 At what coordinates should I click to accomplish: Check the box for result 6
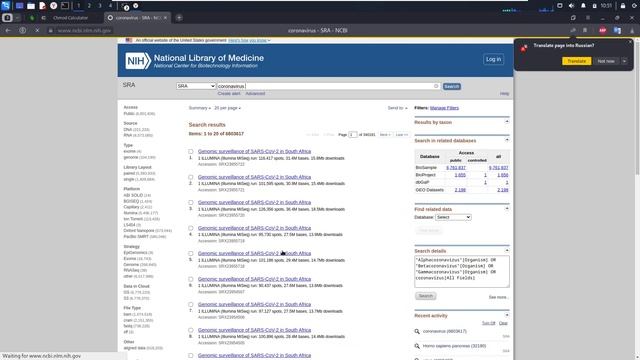tap(191, 279)
